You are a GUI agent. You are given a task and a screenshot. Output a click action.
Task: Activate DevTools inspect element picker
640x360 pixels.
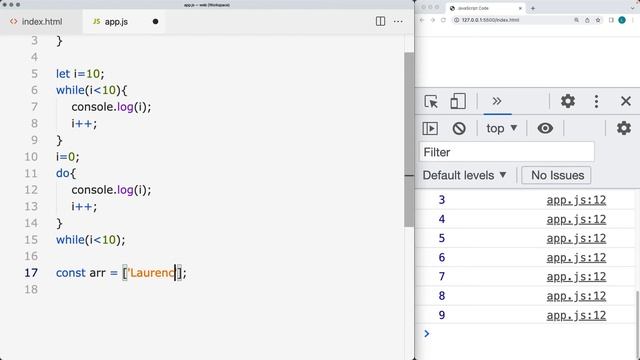(431, 101)
